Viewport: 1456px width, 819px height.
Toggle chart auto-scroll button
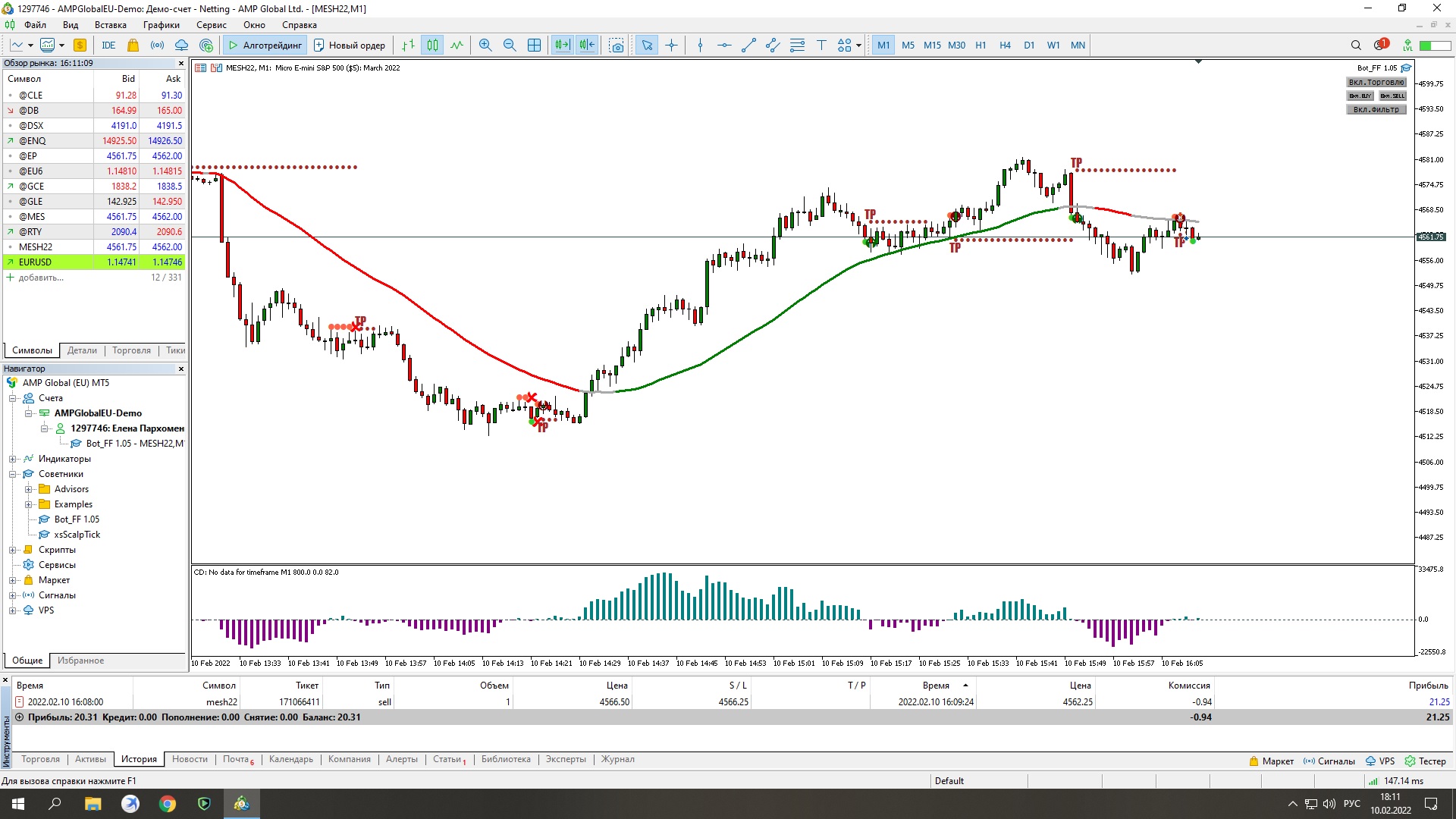[x=562, y=45]
